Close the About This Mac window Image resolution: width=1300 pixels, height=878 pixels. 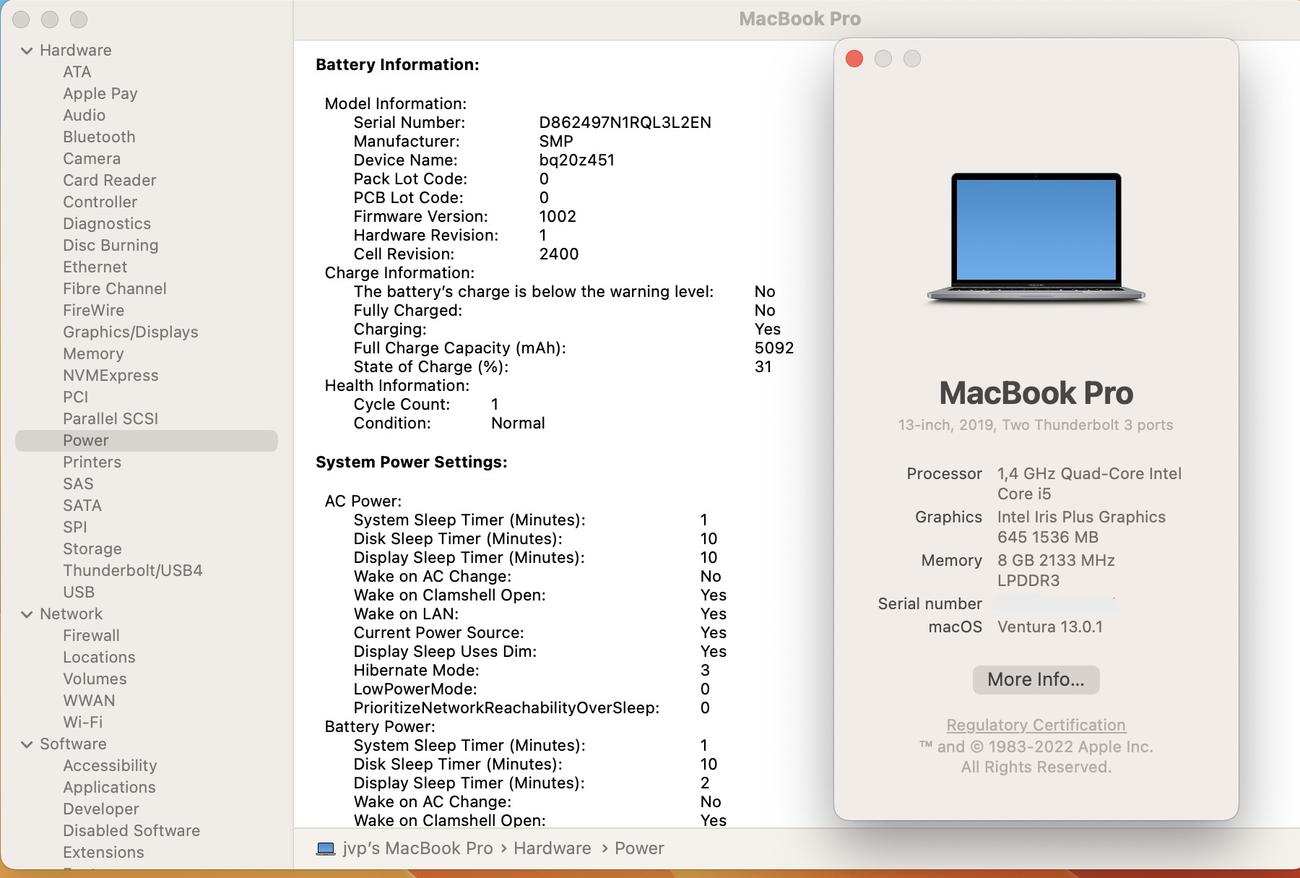tap(854, 59)
